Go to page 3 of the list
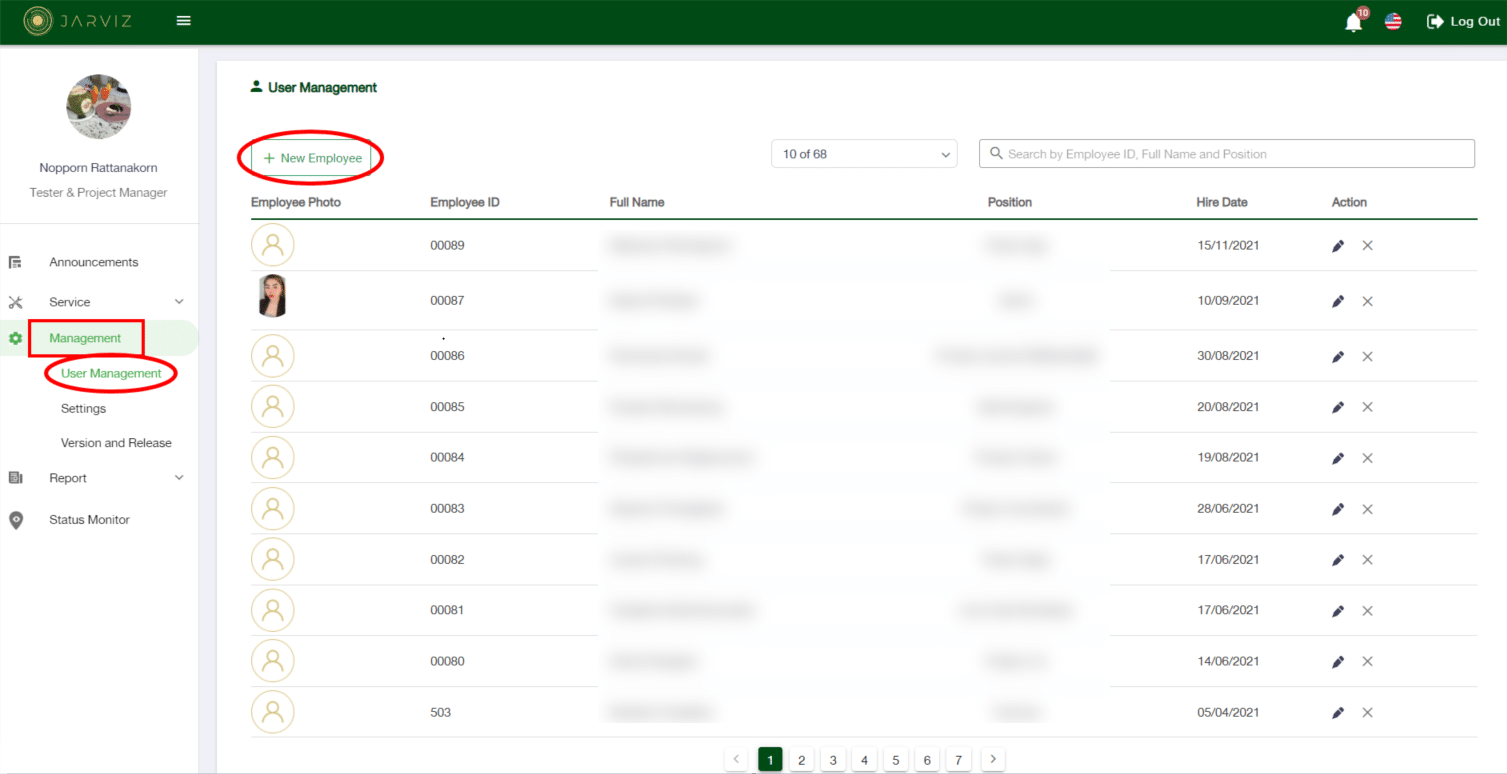Screen dimensions: 1507x774 832,760
